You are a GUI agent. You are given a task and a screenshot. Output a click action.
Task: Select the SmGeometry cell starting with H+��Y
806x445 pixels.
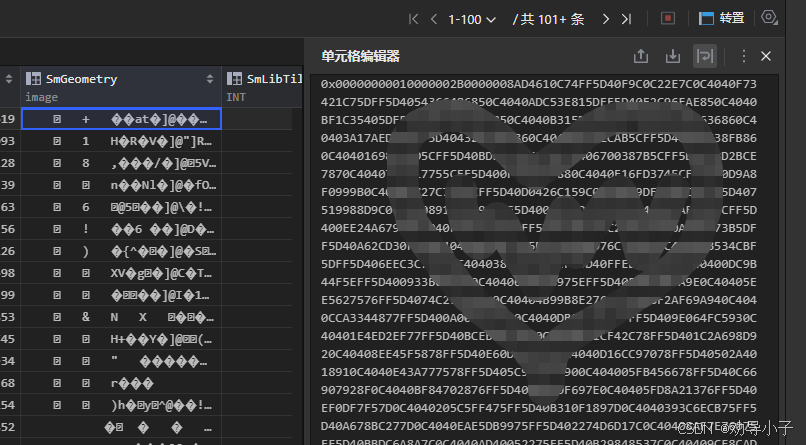point(121,339)
